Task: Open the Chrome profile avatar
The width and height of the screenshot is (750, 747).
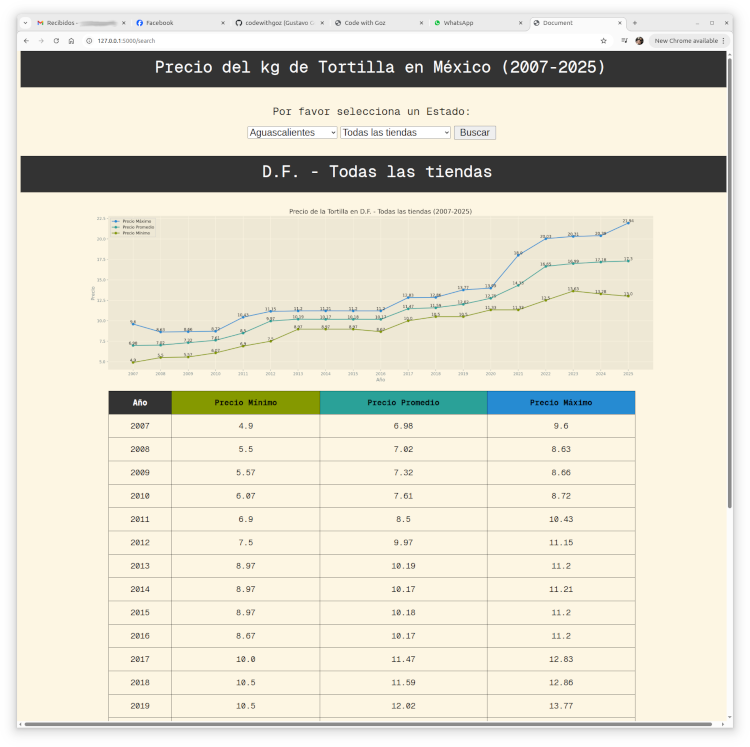Action: pyautogui.click(x=639, y=41)
